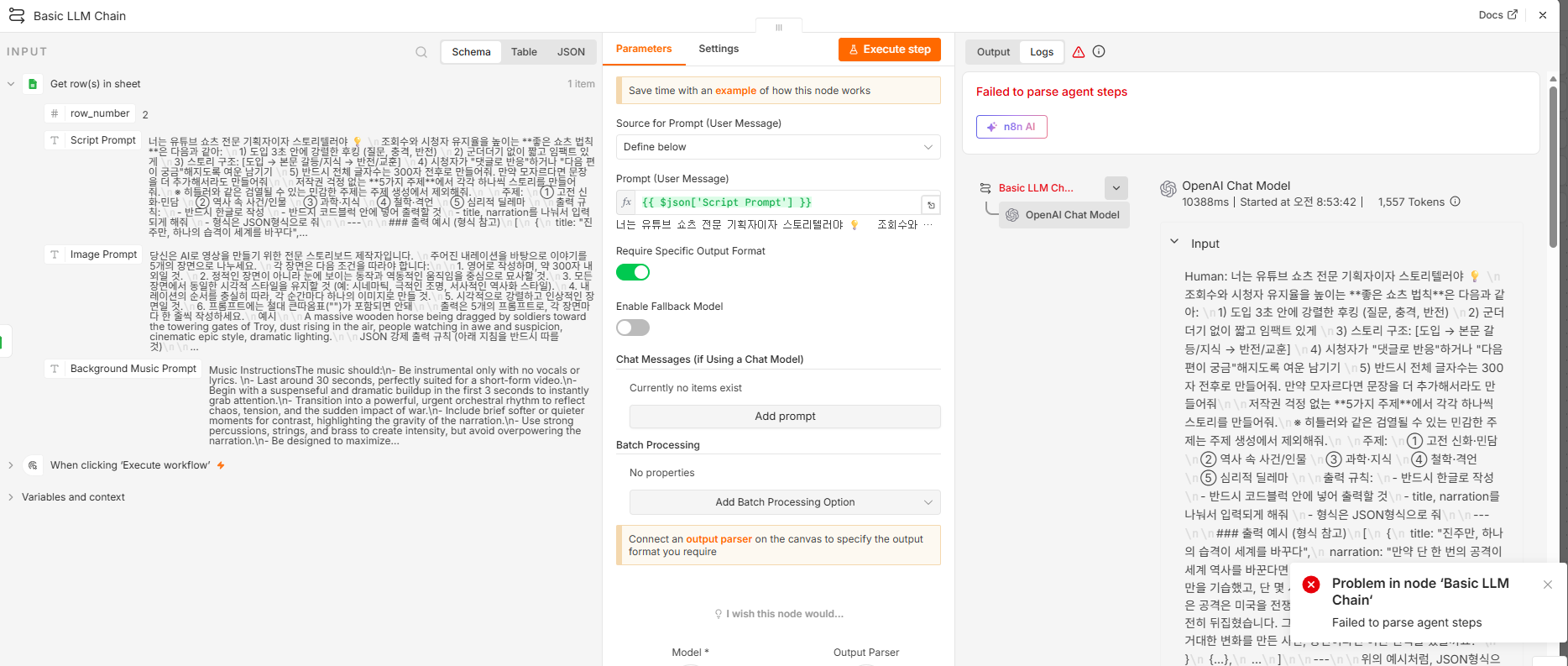Screen dimensions: 1568x666
Task: Open the 'example' link in the hint banner
Action: [x=735, y=91]
